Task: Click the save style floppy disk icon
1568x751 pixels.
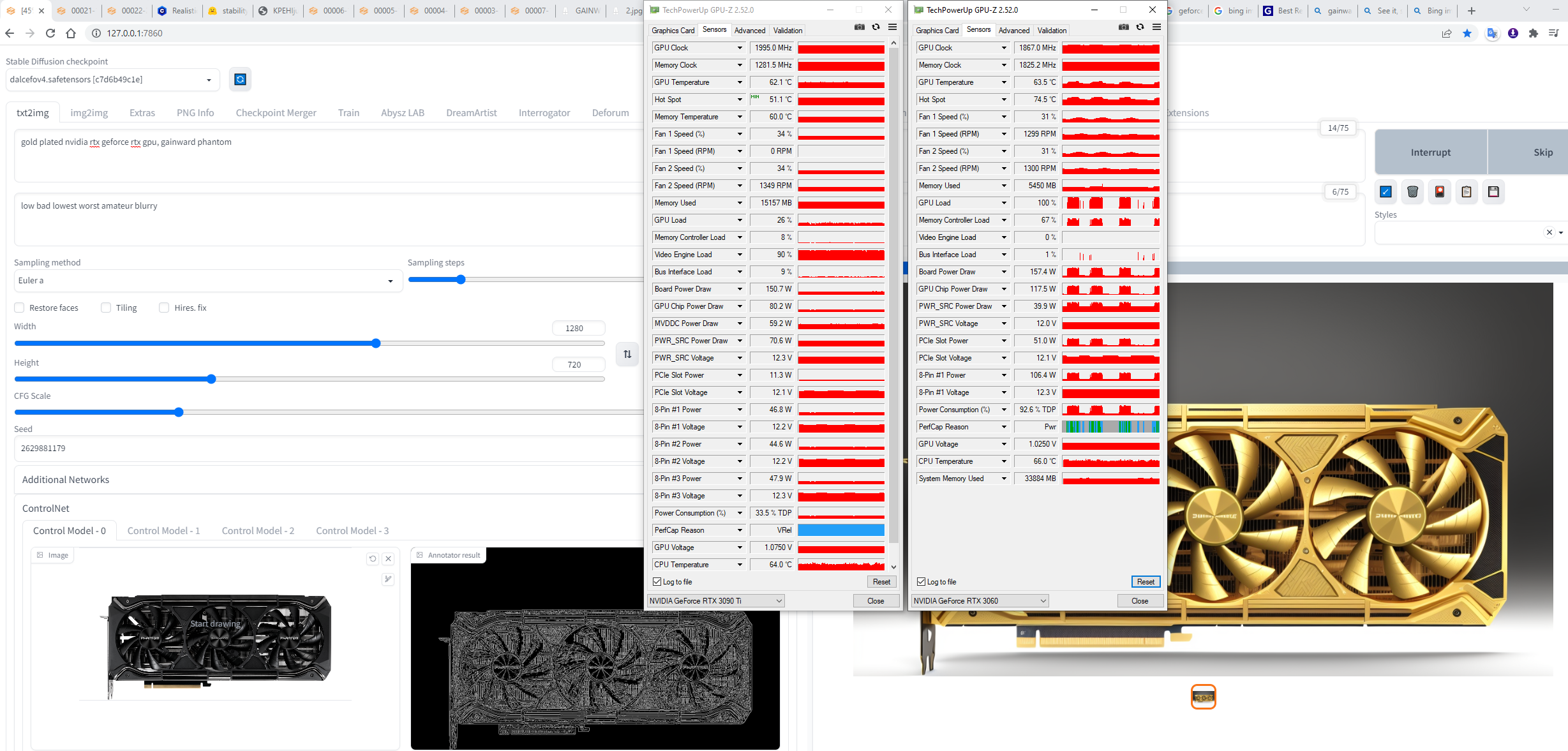Action: [1493, 191]
